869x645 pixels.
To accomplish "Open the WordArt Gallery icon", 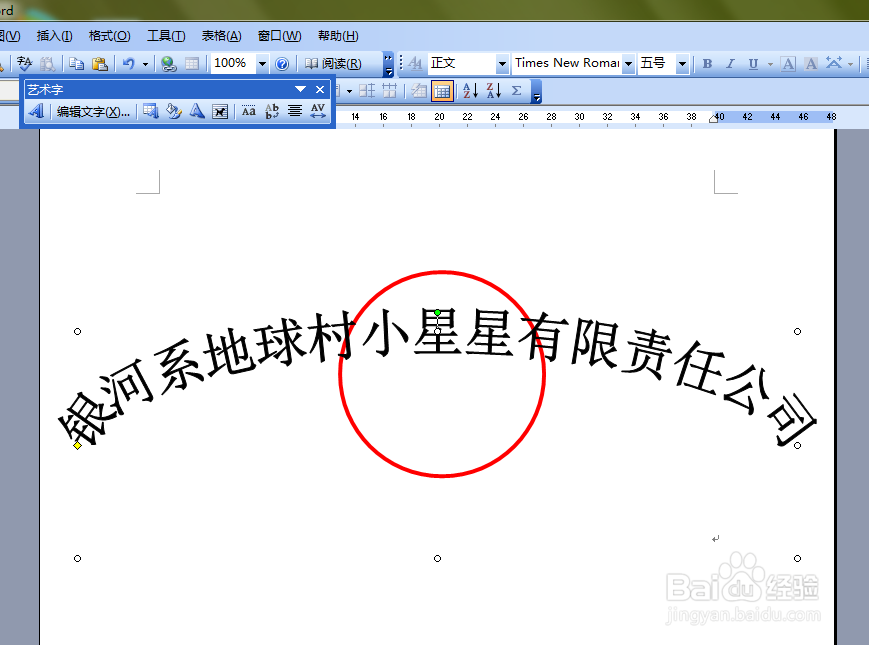I will click(151, 111).
